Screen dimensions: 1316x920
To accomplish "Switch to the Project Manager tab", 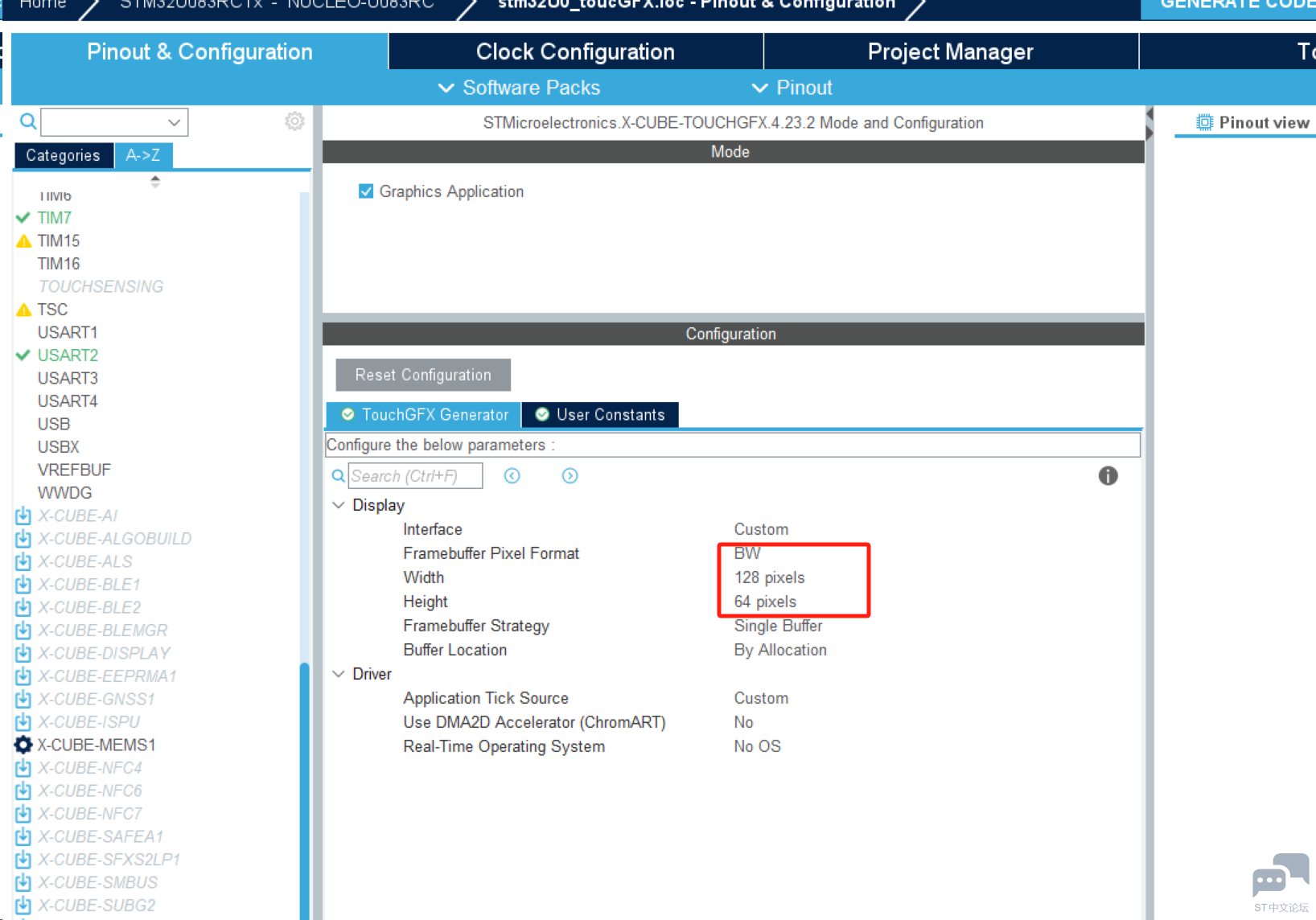I will (951, 51).
